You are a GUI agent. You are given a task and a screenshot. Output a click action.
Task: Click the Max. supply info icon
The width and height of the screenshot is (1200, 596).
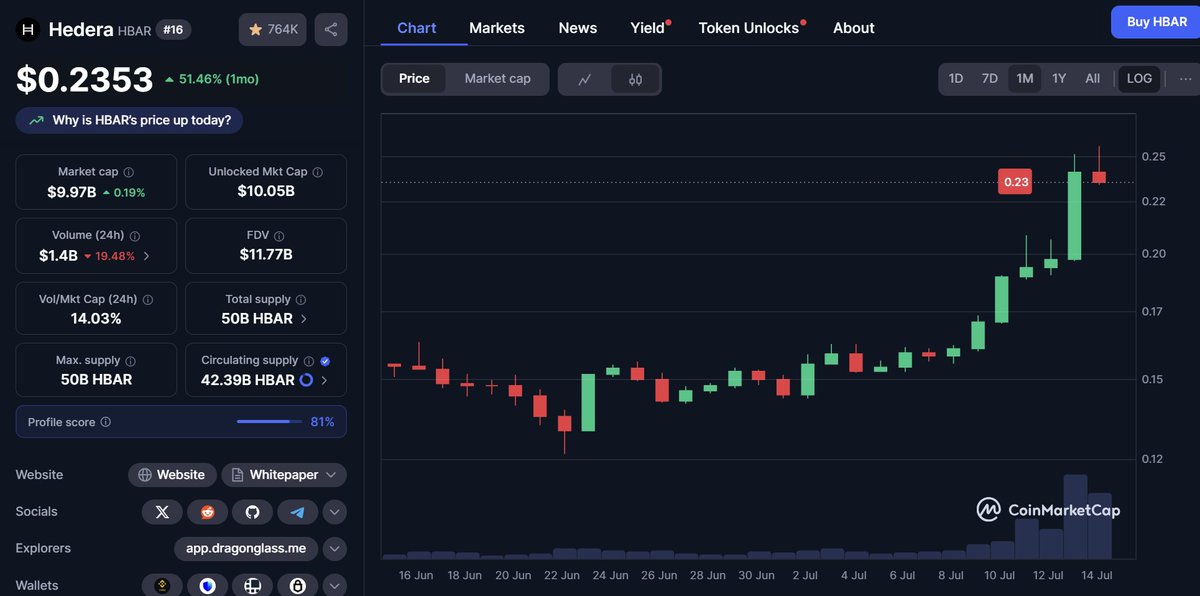tap(130, 361)
